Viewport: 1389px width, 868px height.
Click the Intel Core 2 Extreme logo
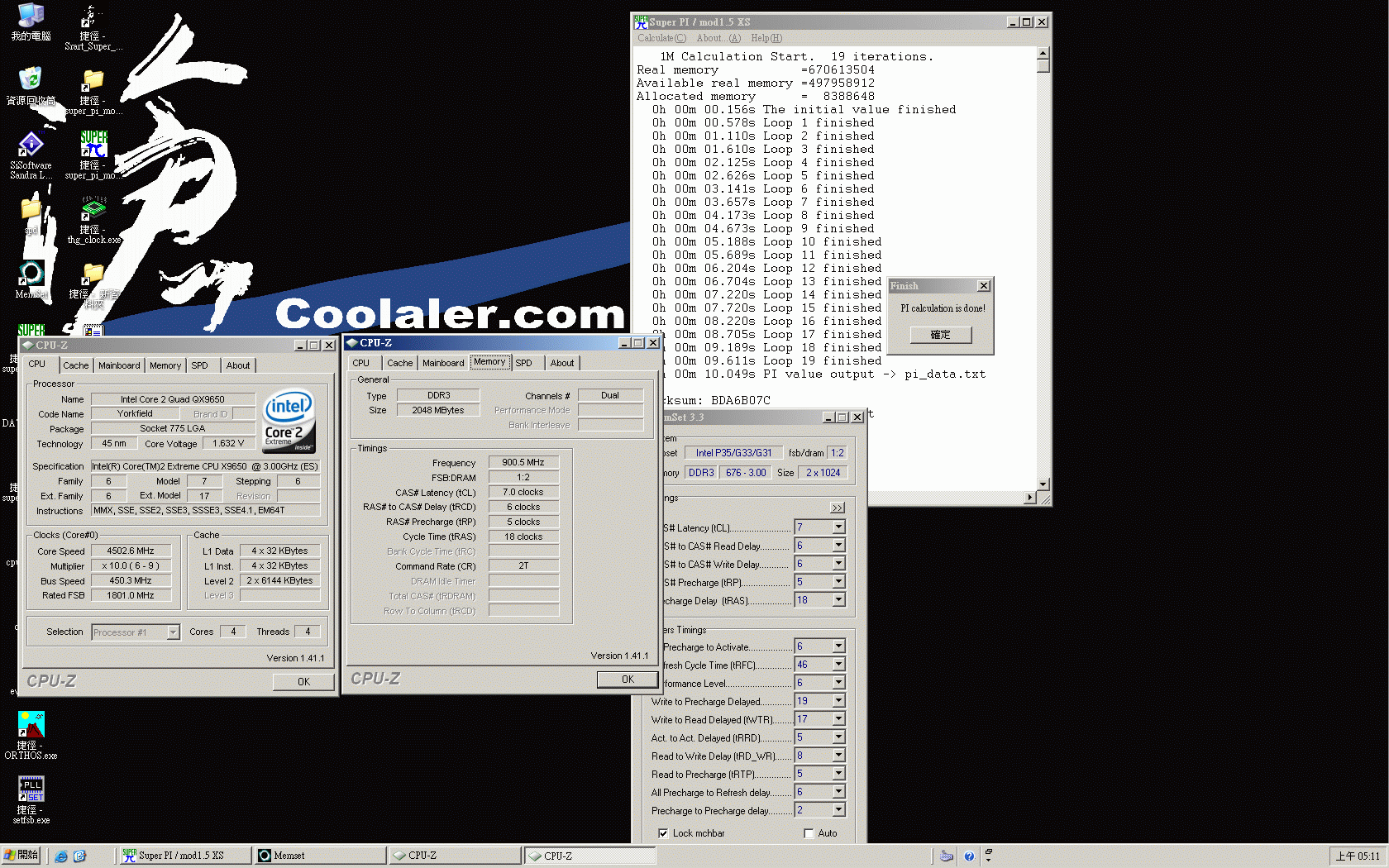point(289,421)
